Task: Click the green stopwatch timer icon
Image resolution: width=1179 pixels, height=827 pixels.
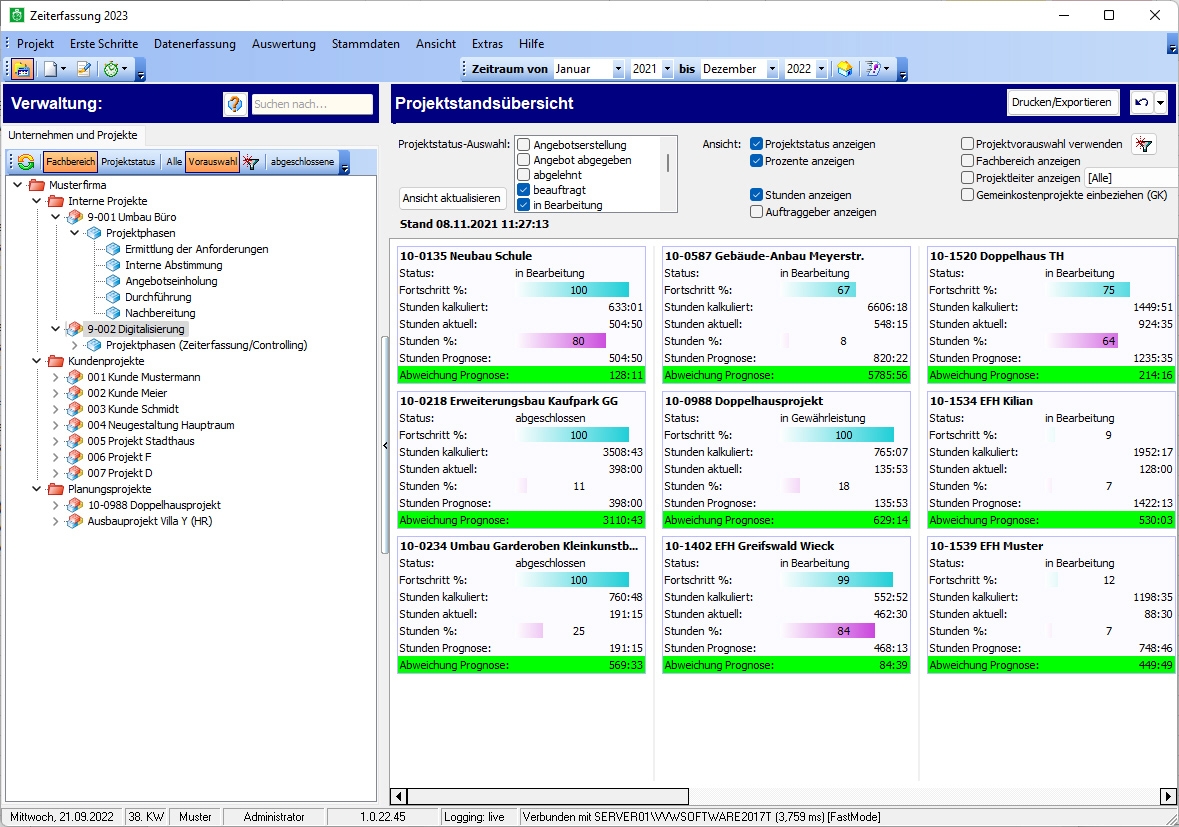Action: [111, 69]
